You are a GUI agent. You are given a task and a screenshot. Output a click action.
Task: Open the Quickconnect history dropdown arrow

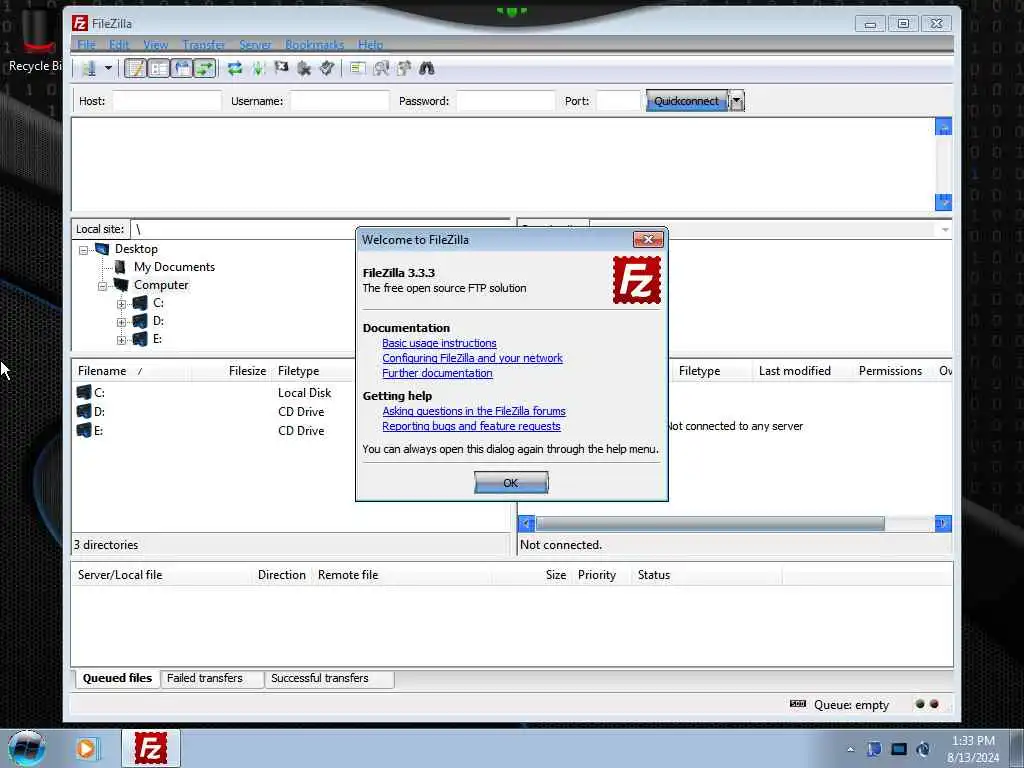tap(737, 101)
